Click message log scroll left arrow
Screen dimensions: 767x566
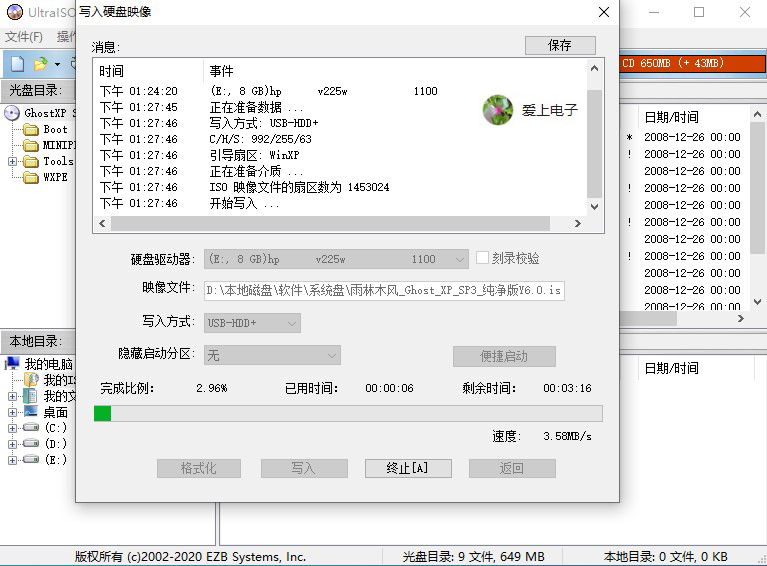(x=102, y=224)
